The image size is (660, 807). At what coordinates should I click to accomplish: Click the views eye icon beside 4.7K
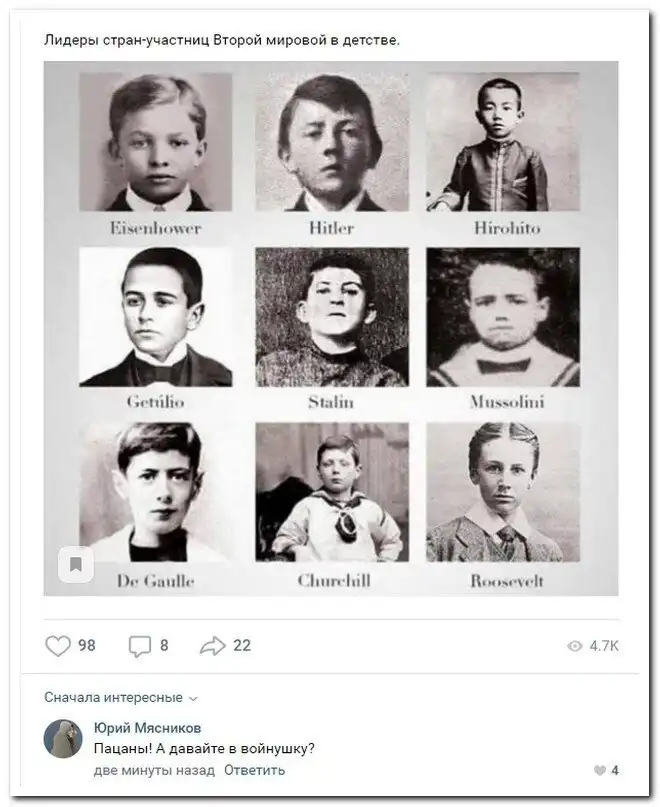coord(575,647)
